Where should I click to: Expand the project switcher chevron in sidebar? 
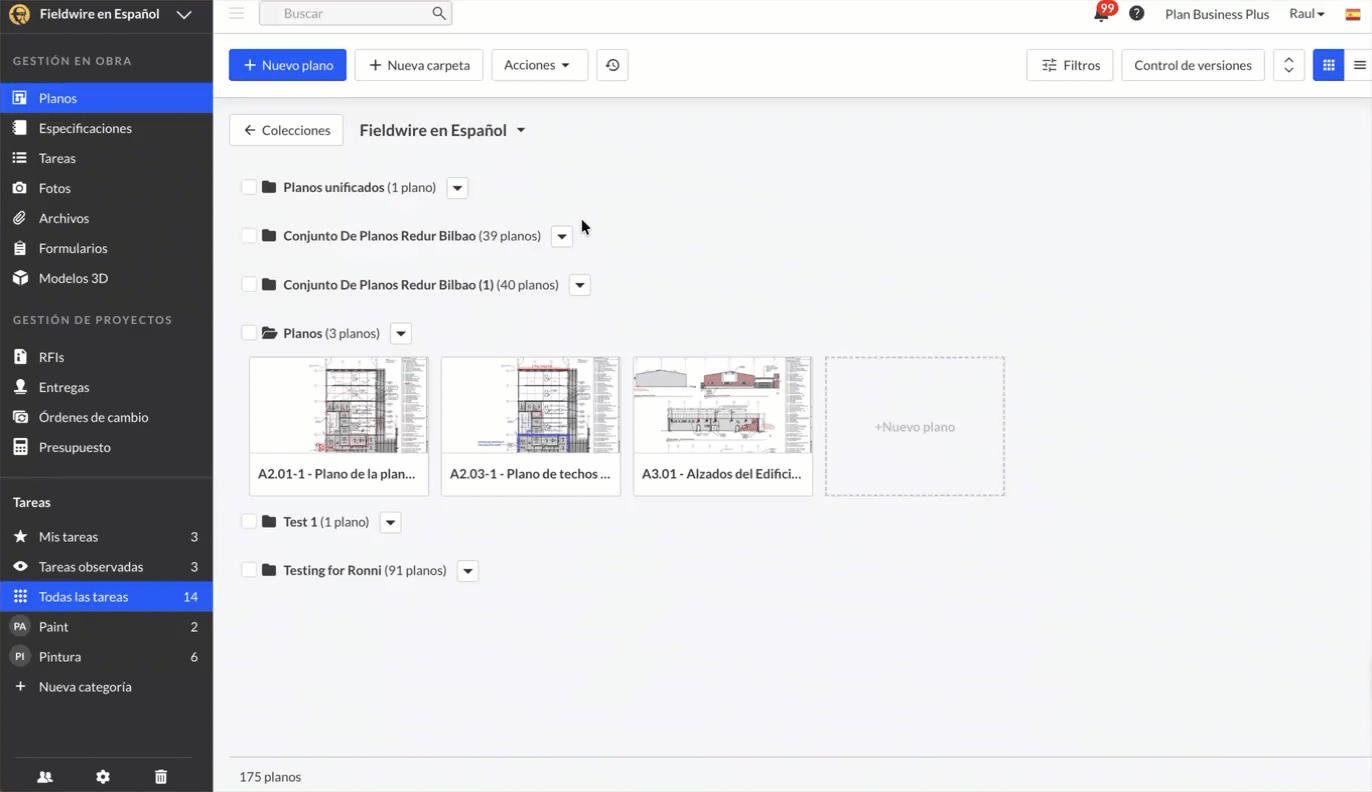pyautogui.click(x=183, y=15)
